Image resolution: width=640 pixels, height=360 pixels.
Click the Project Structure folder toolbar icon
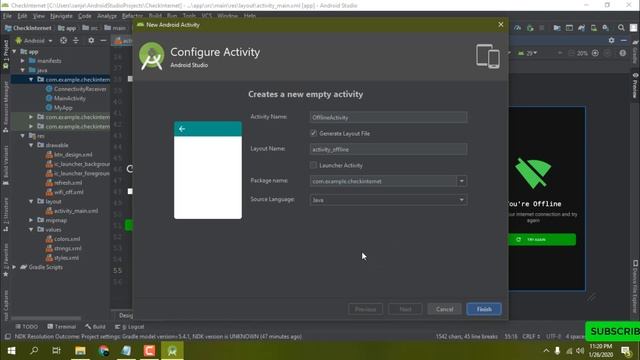click(x=556, y=28)
